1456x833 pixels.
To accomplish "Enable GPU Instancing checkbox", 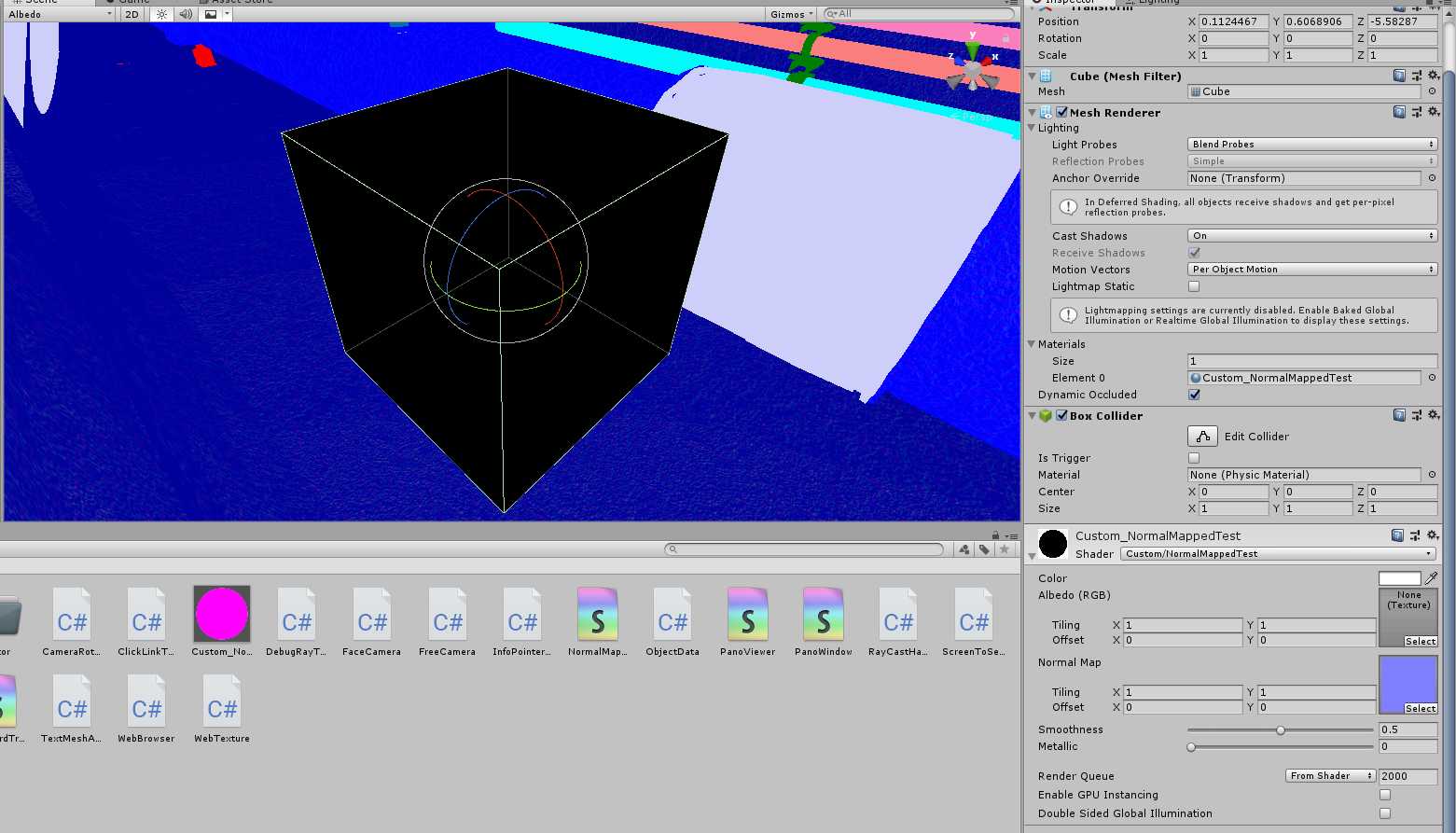I will tap(1385, 795).
